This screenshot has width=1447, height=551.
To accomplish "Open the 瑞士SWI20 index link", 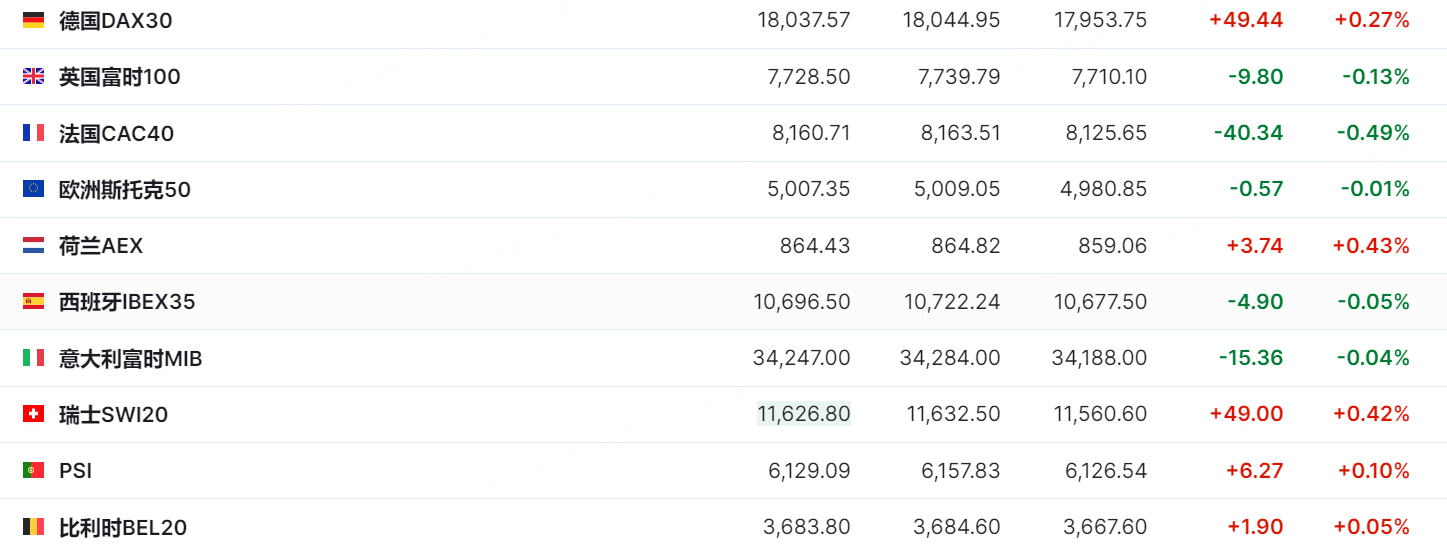I will click(113, 414).
